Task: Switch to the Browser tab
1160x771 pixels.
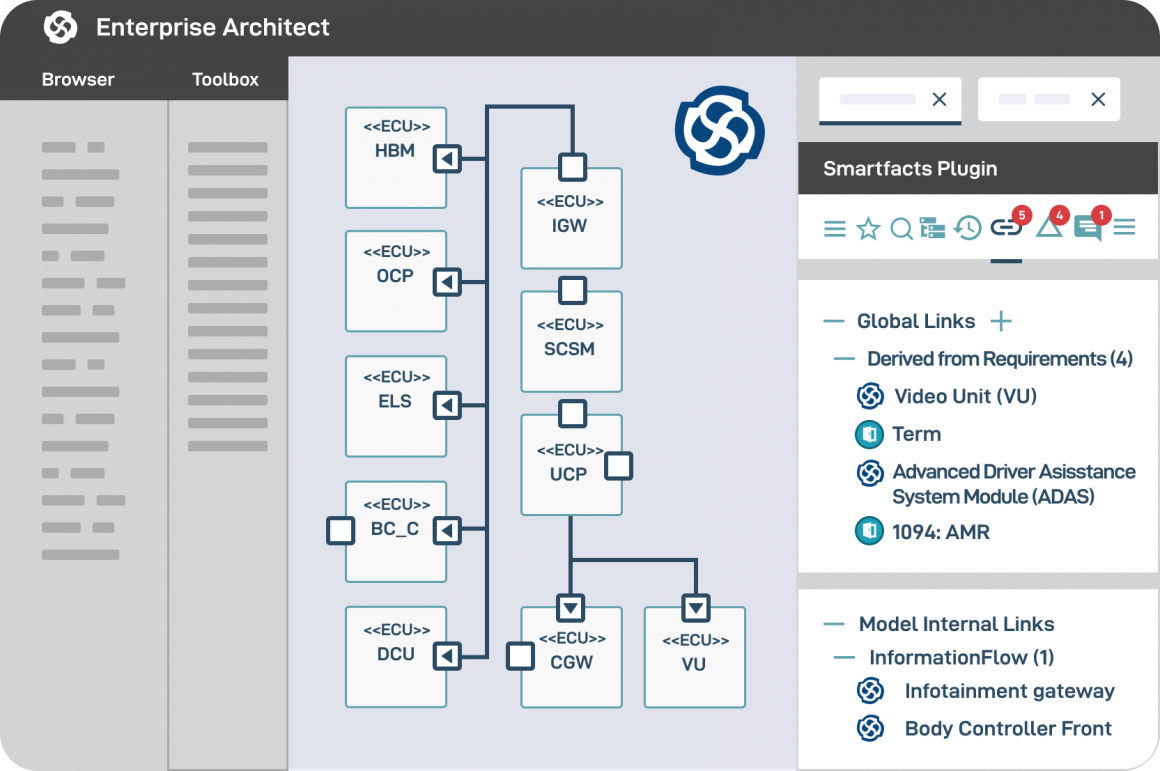Action: (78, 79)
